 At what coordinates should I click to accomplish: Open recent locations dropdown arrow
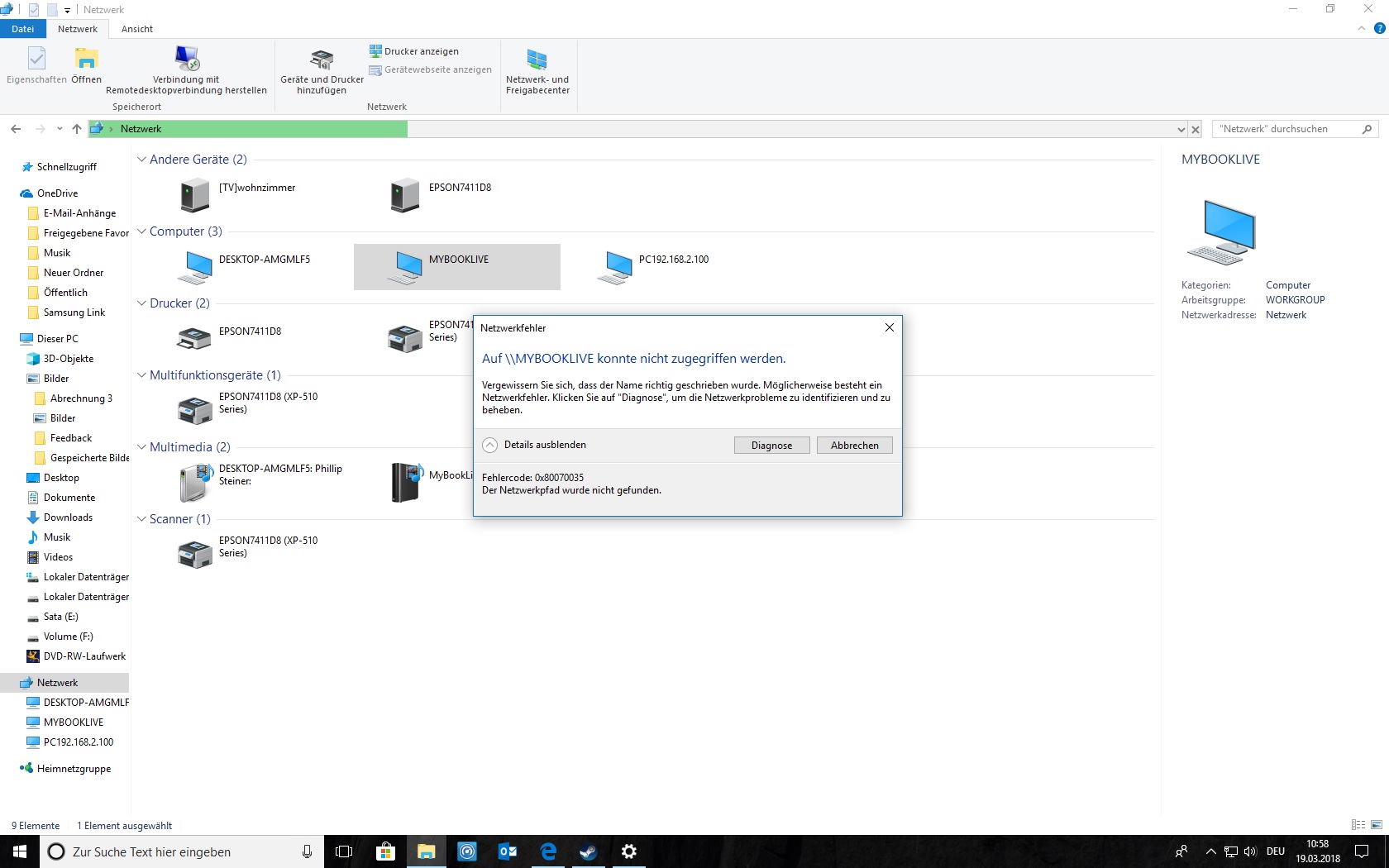(60, 129)
